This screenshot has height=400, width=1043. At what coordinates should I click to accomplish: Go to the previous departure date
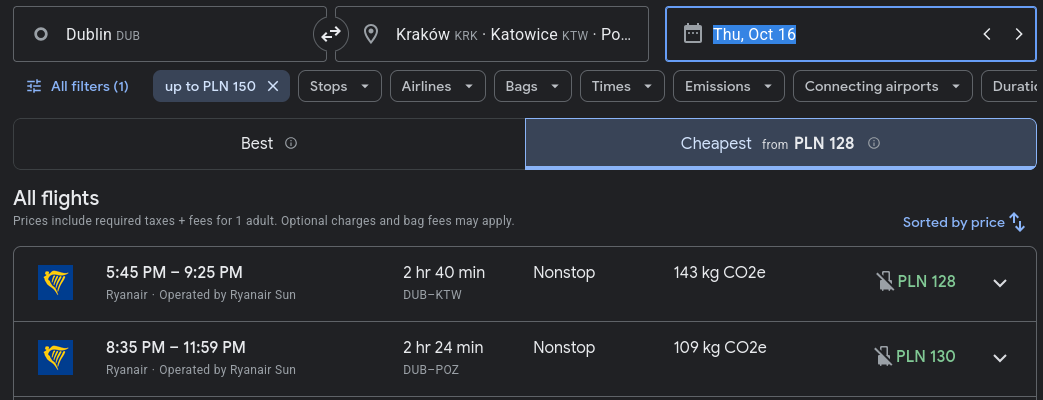tap(987, 34)
